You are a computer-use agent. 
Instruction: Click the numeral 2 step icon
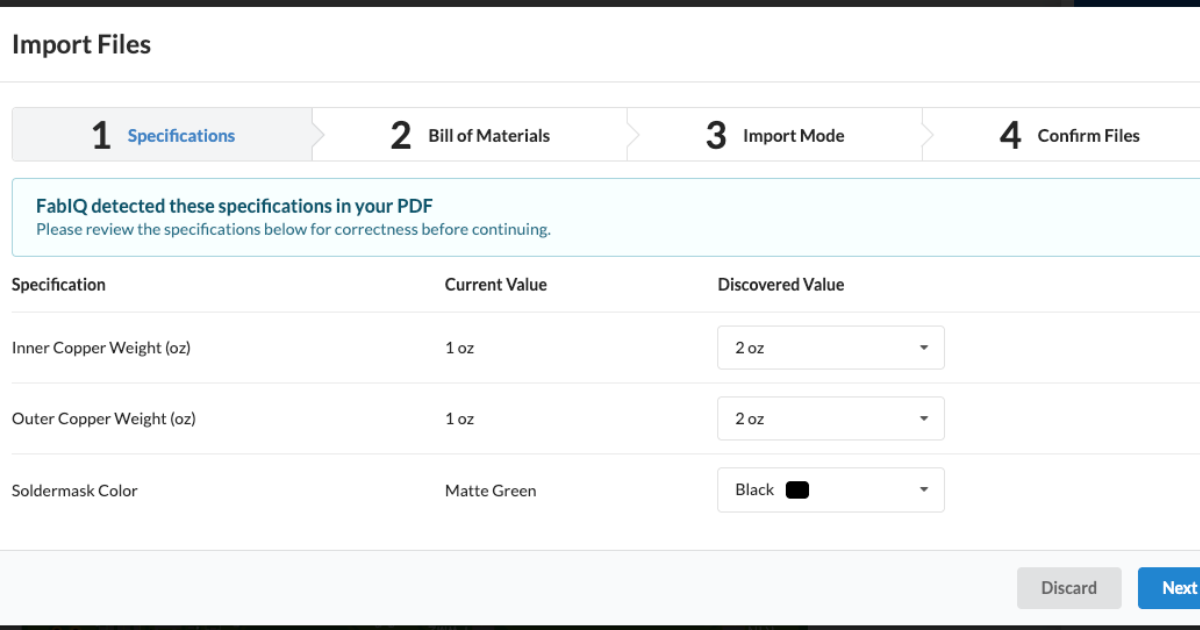[x=399, y=135]
